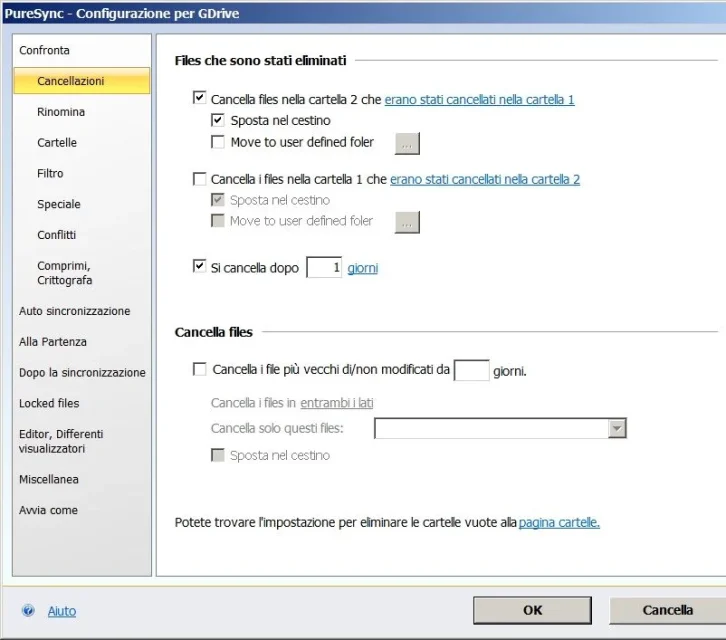Open 'erano stati cancellati nella cartella 1' link

click(x=479, y=100)
